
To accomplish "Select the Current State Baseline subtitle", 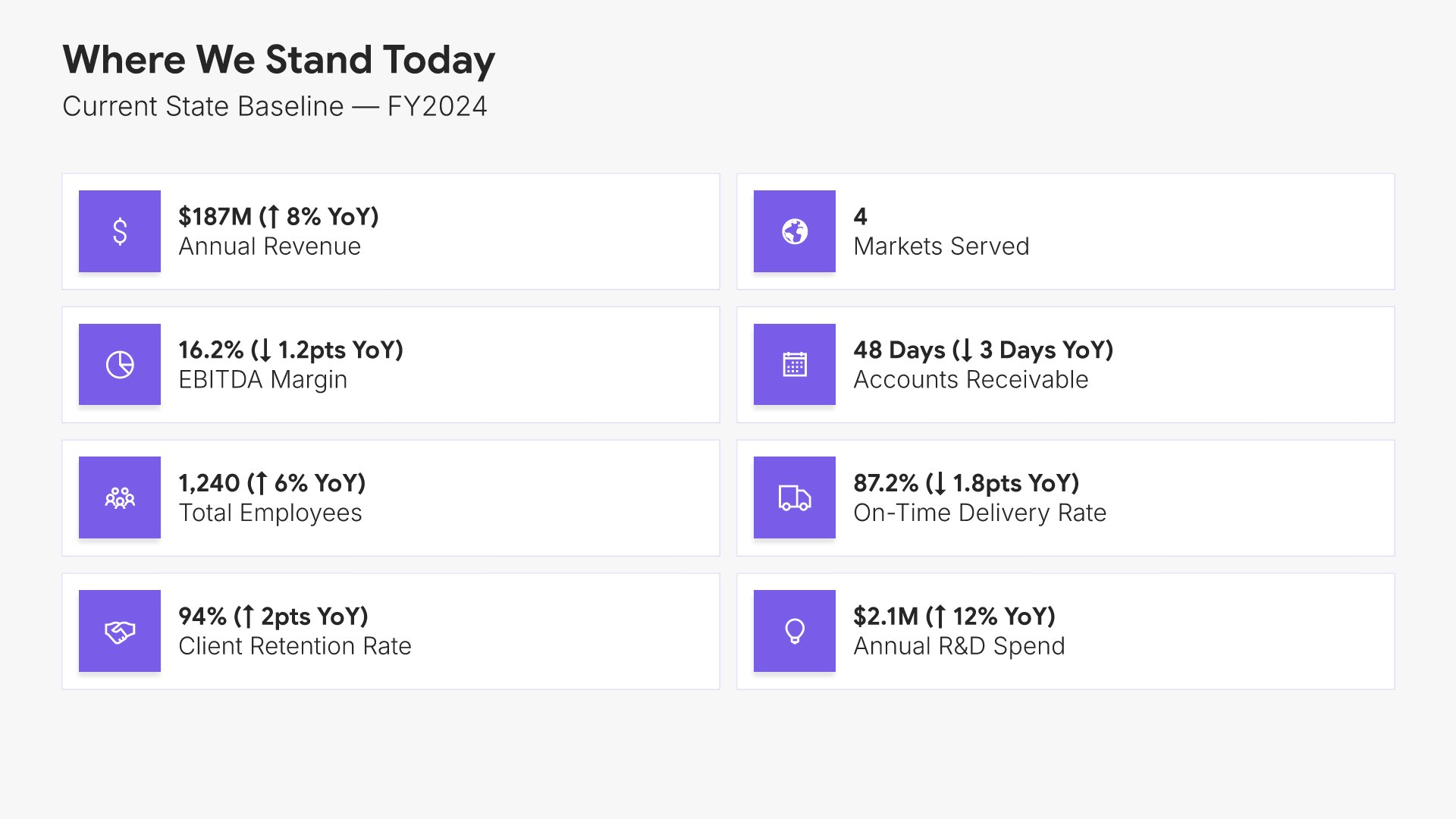I will coord(275,106).
